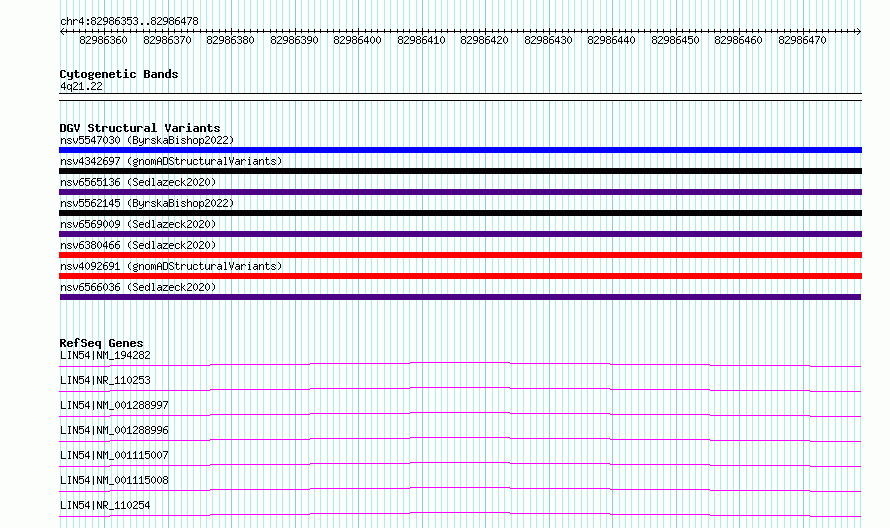Click the chr4:82986353..82986478 region label
Viewport: 890px width, 528px height.
tap(129, 22)
